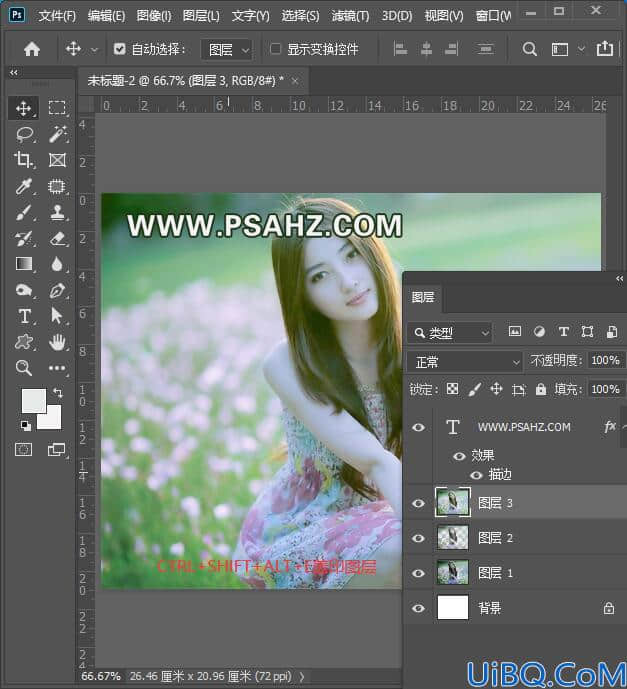627x689 pixels.
Task: Enable Show Transform Controls checkbox
Action: coord(275,49)
